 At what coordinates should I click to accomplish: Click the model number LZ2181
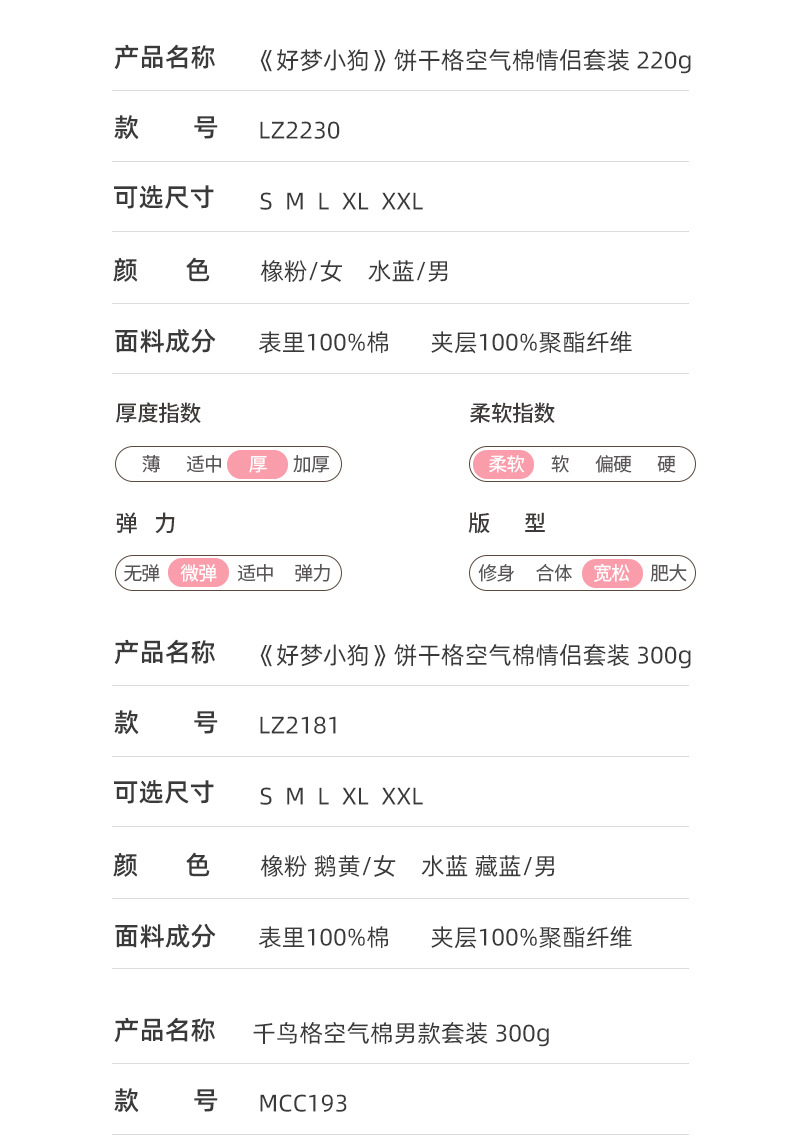point(299,725)
